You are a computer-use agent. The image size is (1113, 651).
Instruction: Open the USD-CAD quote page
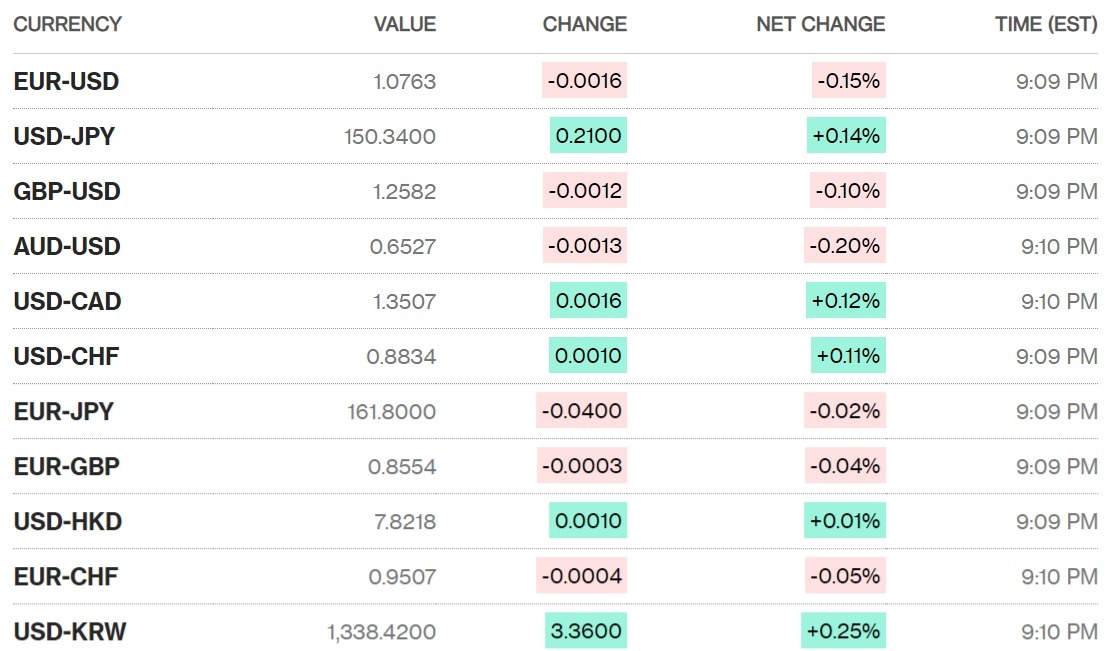[x=67, y=302]
